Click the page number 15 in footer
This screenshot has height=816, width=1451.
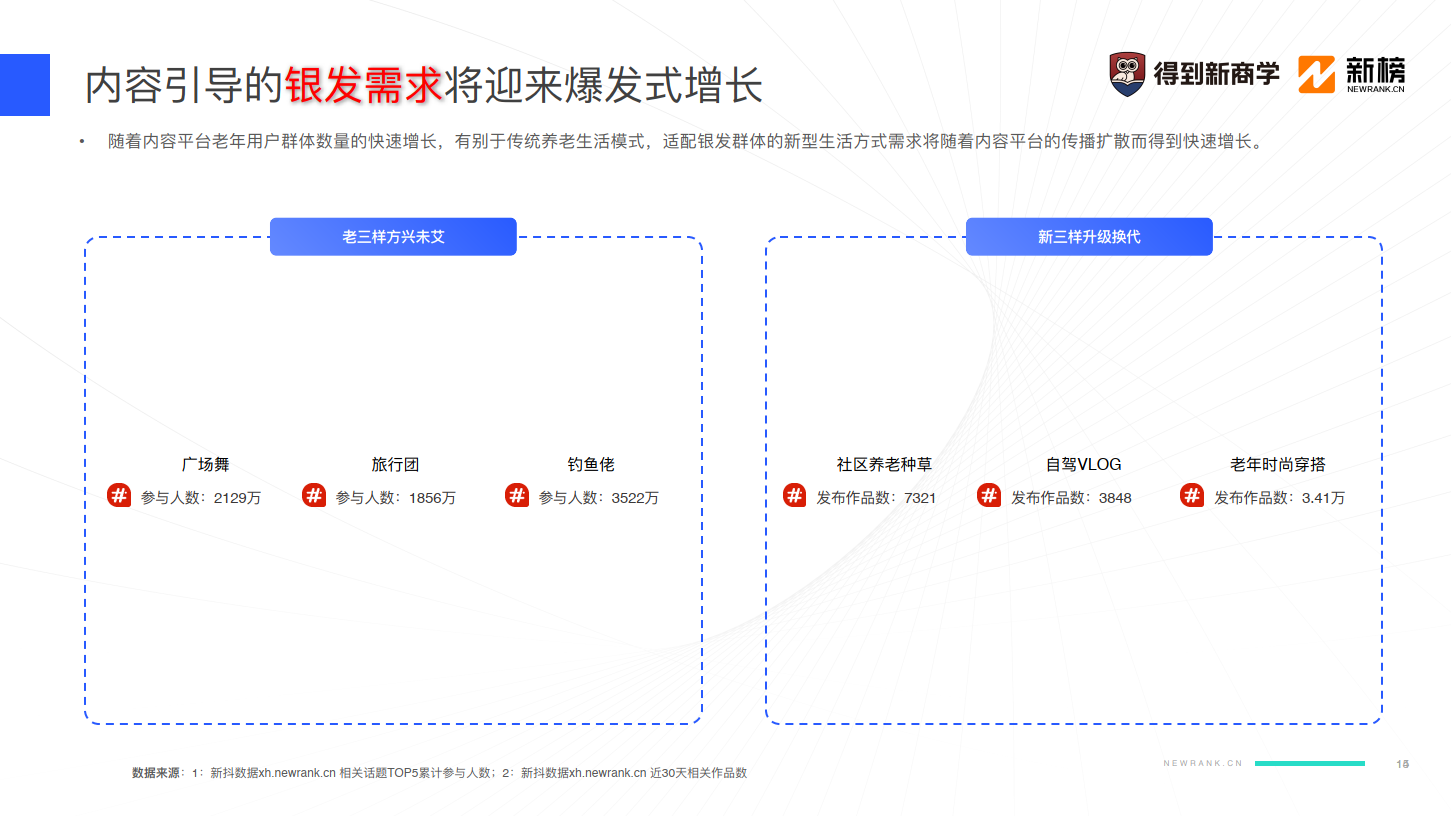click(x=1402, y=763)
